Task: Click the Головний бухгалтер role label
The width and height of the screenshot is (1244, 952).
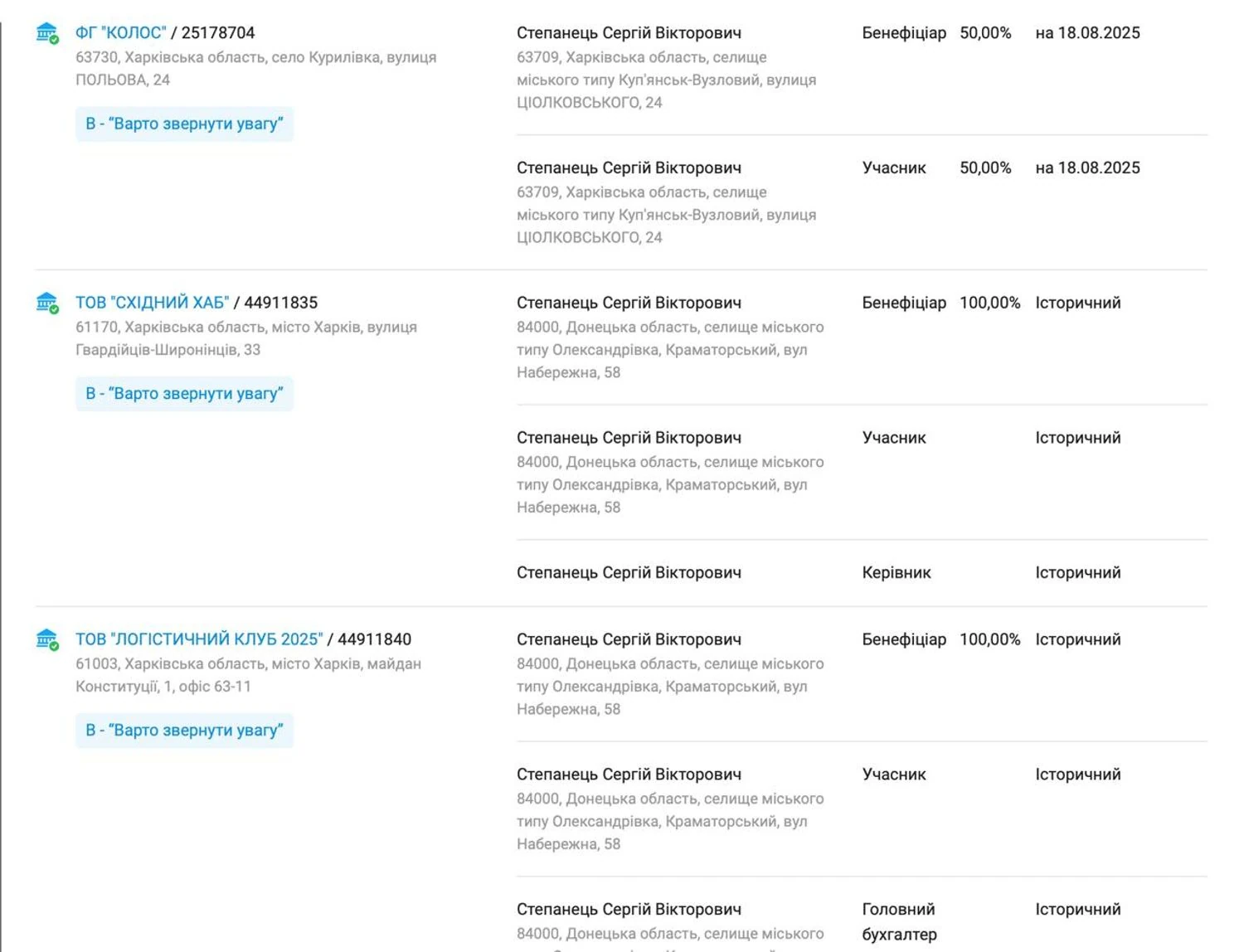Action: click(899, 921)
